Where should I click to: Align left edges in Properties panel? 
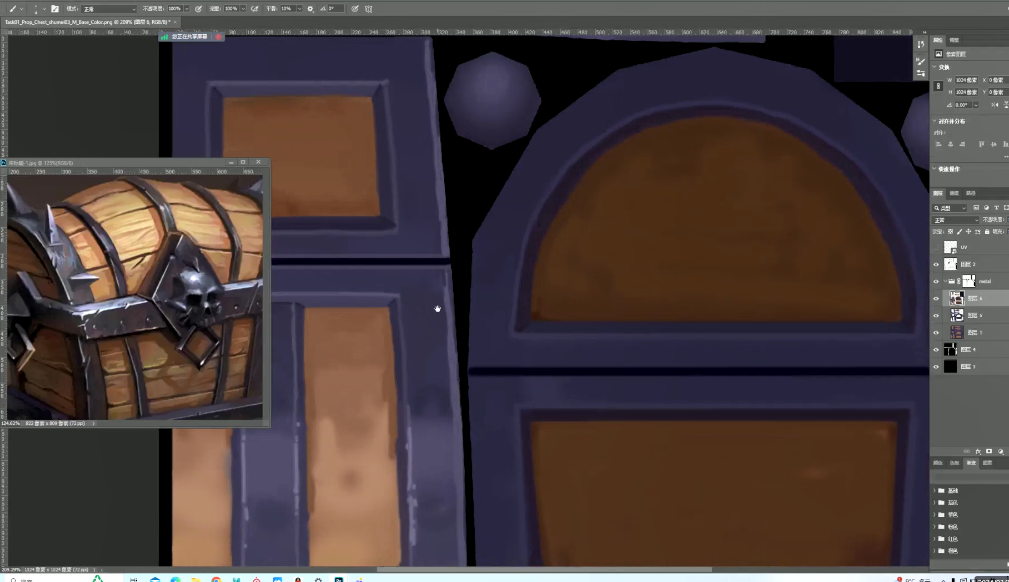pos(938,144)
